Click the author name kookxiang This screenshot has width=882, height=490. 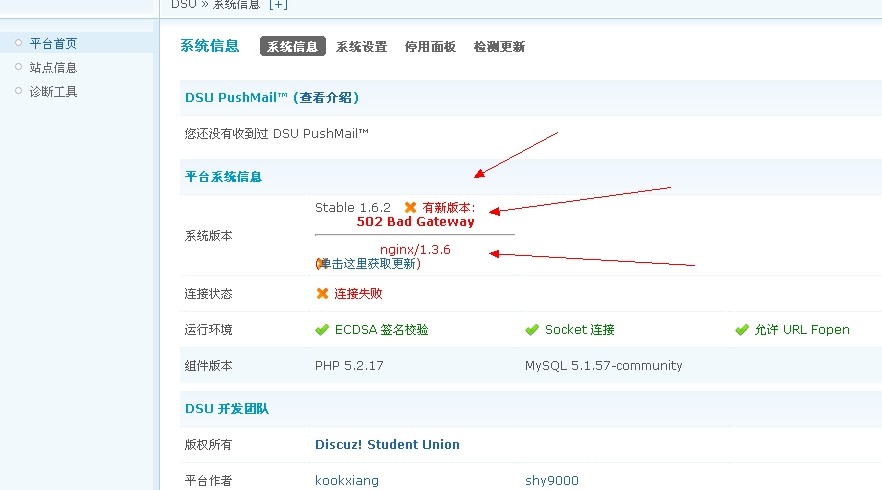347,480
